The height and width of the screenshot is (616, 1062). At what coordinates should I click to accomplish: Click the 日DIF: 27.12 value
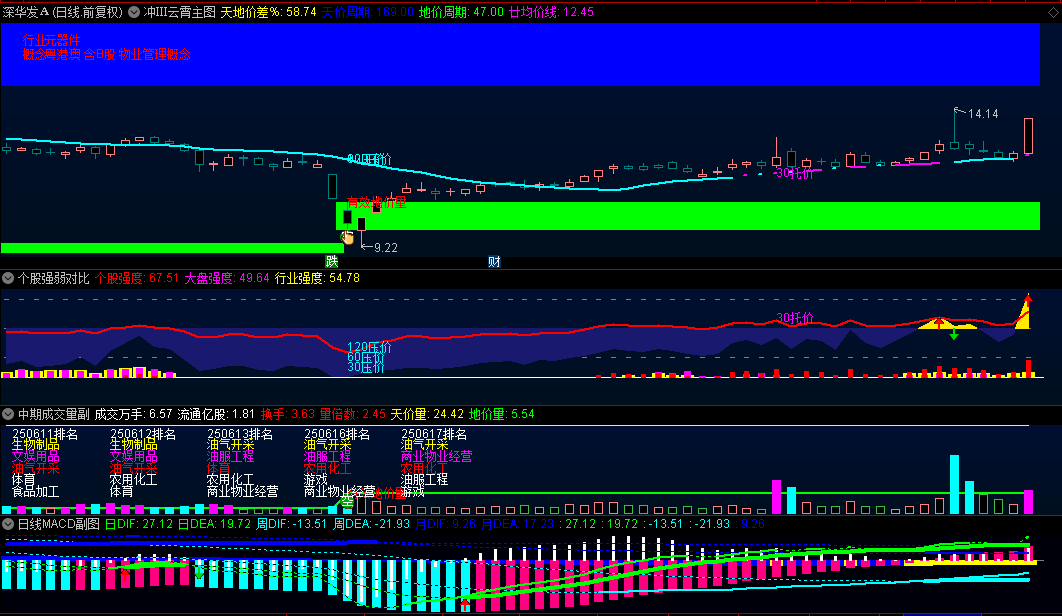(139, 524)
